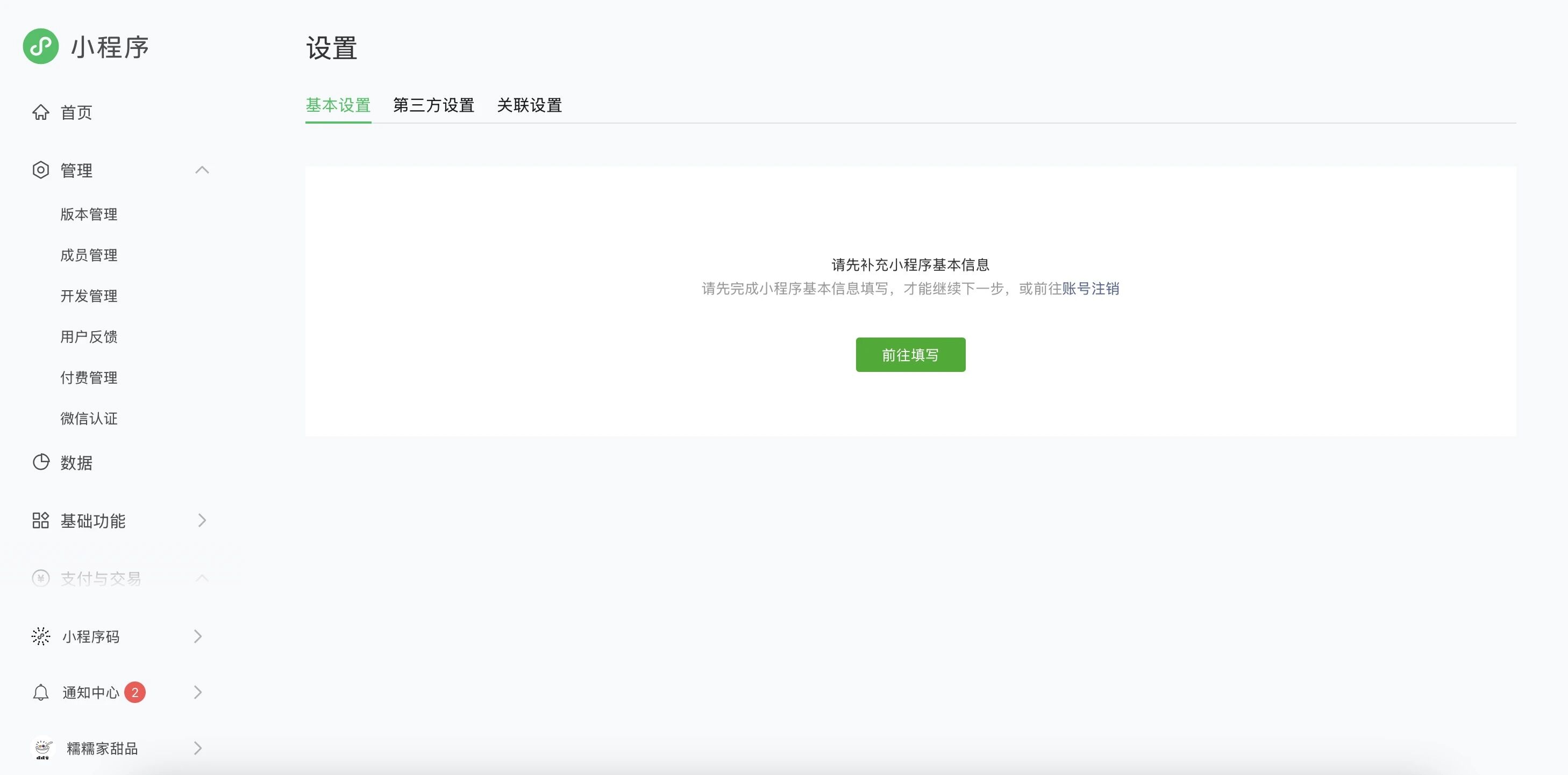Open the 账号注销 link
The width and height of the screenshot is (1568, 775).
(x=1090, y=289)
